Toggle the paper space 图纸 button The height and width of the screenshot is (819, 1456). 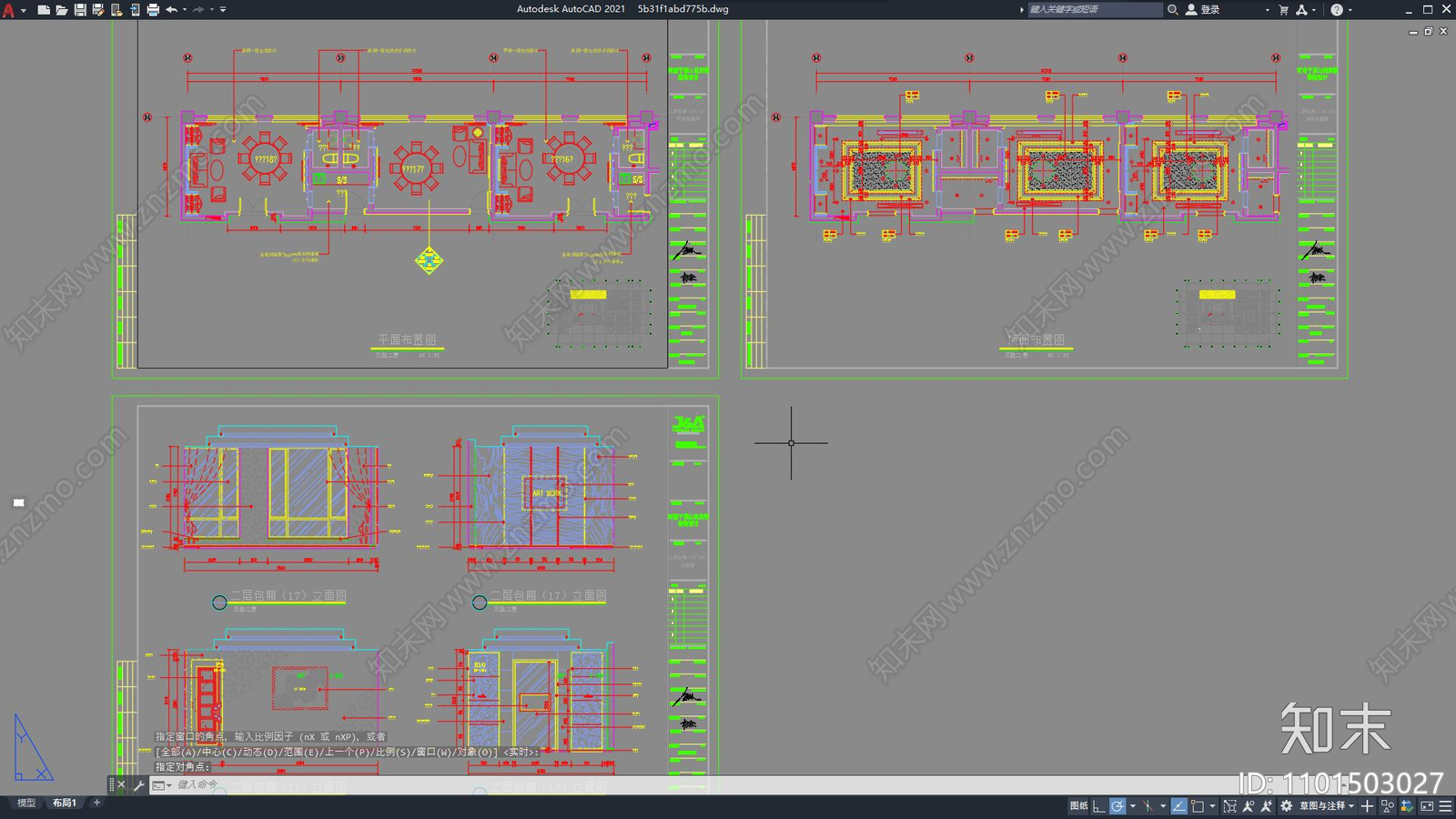pos(1079,806)
